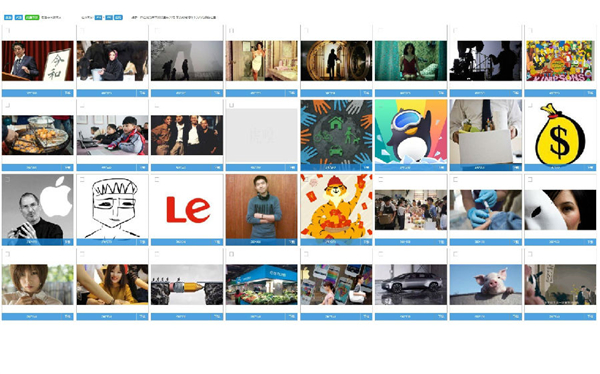Open the tiger with red envelopes illustration
Image resolution: width=600 pixels, height=374 pixels.
coord(336,207)
